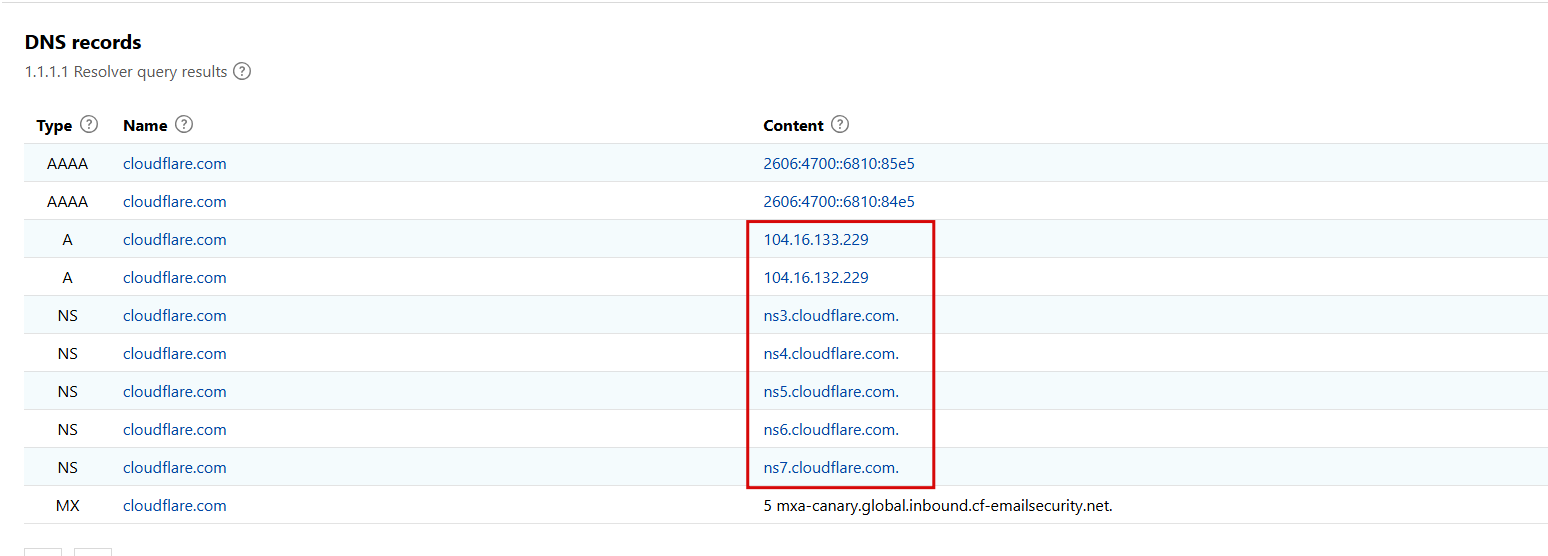Open cloudflare.com link in ns3 row

175,315
